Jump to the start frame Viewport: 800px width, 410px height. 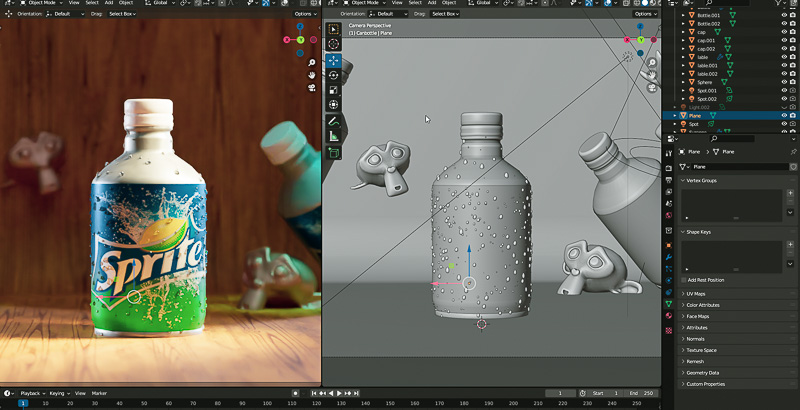pos(314,393)
